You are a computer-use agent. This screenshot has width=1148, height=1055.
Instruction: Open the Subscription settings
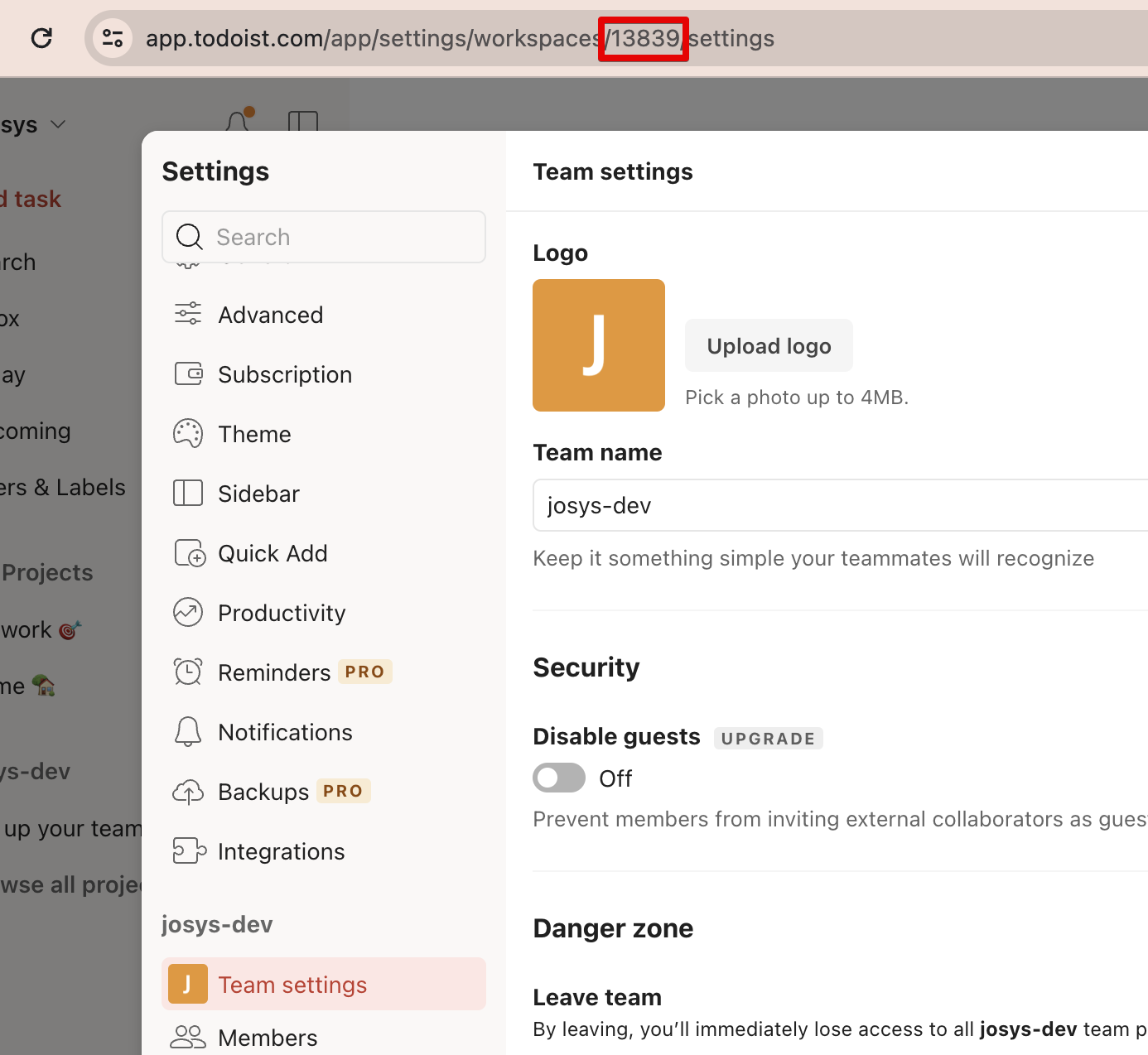pyautogui.click(x=284, y=374)
